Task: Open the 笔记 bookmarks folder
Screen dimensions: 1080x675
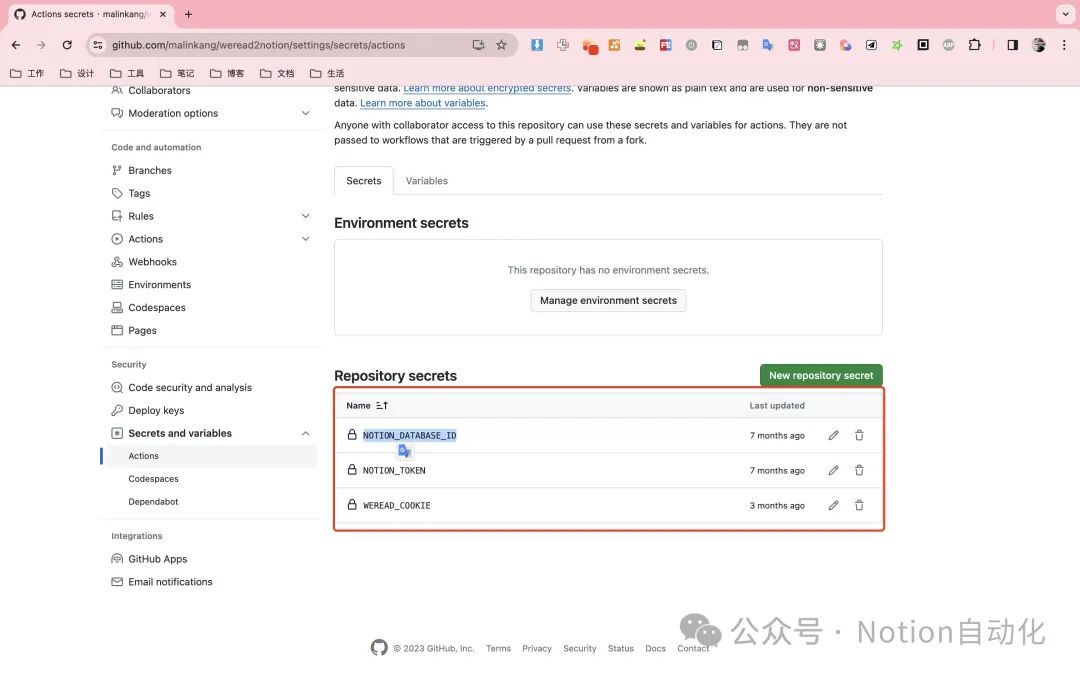Action: pyautogui.click(x=177, y=73)
